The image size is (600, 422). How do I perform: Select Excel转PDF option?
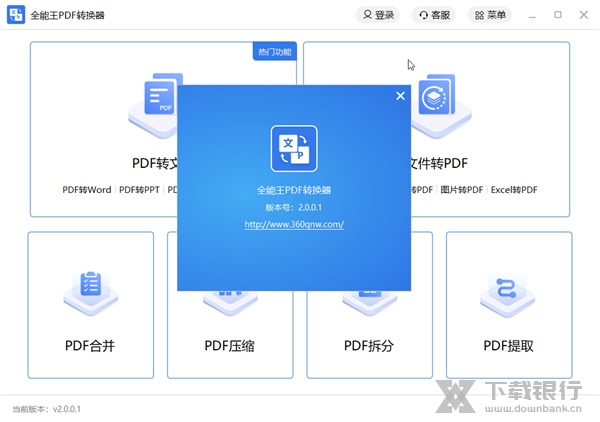pos(514,190)
